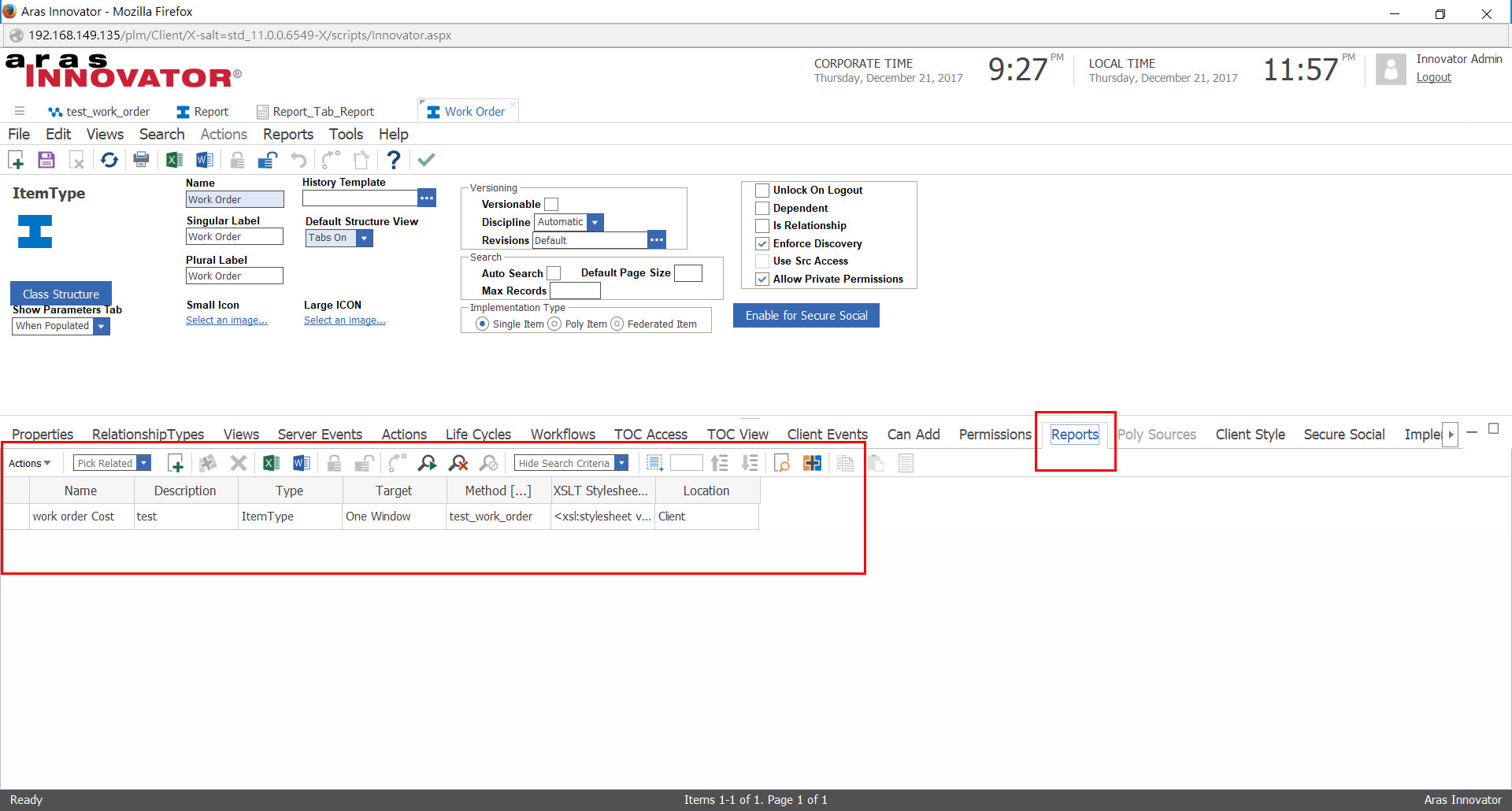Click the Class Structure button
The width and height of the screenshot is (1512, 811).
click(61, 294)
